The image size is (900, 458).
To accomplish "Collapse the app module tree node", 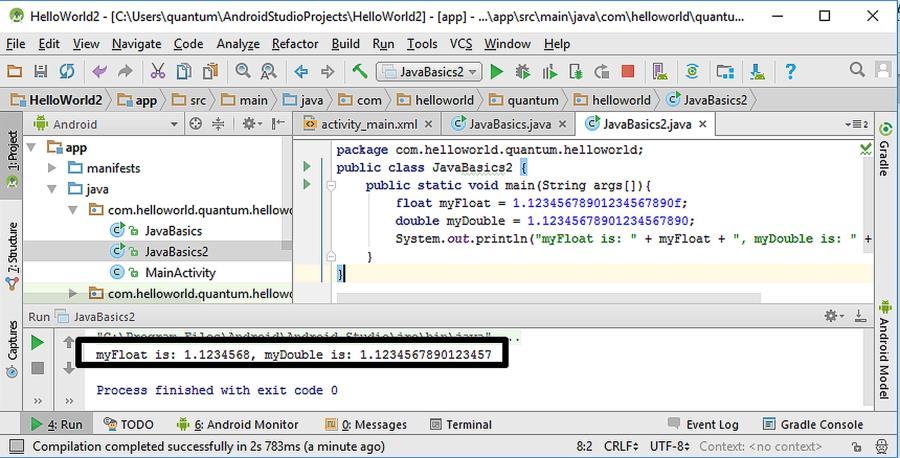I will pos(32,148).
